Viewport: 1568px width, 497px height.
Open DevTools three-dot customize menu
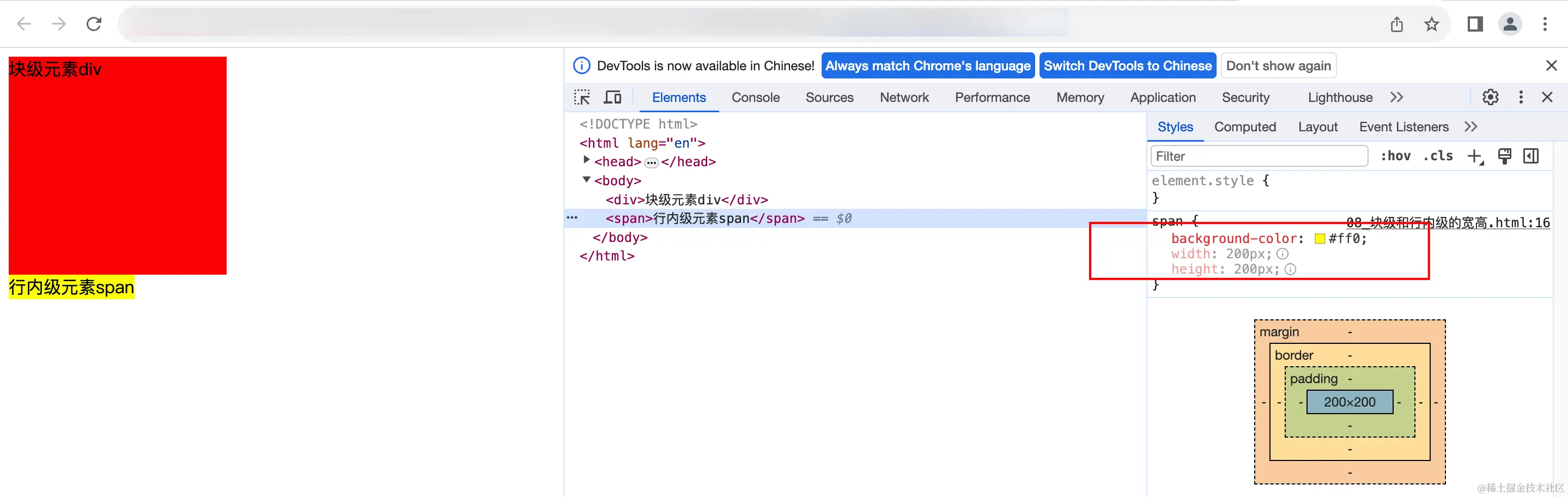(x=1521, y=98)
